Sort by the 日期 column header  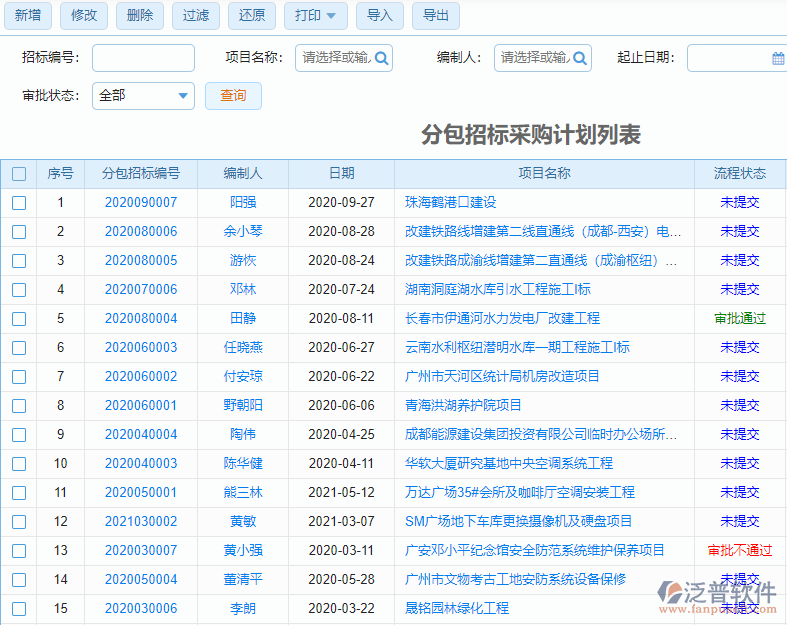[342, 174]
